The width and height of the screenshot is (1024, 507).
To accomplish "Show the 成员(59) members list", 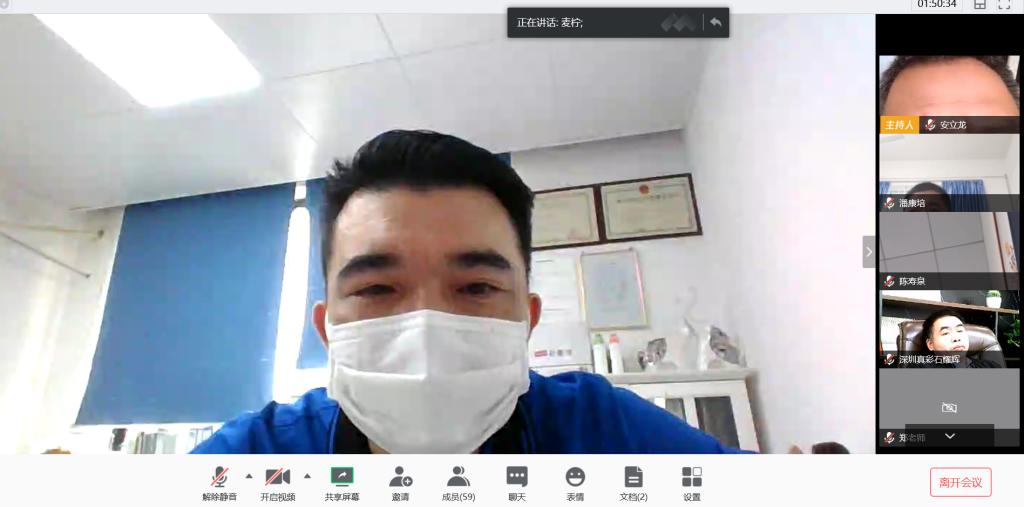I will [x=458, y=478].
